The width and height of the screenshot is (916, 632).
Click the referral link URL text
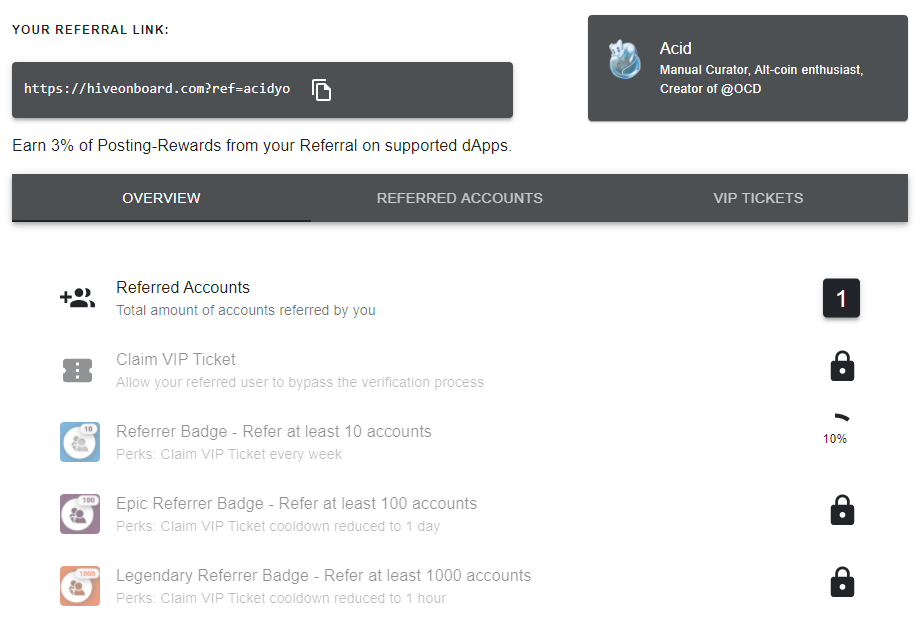click(157, 89)
